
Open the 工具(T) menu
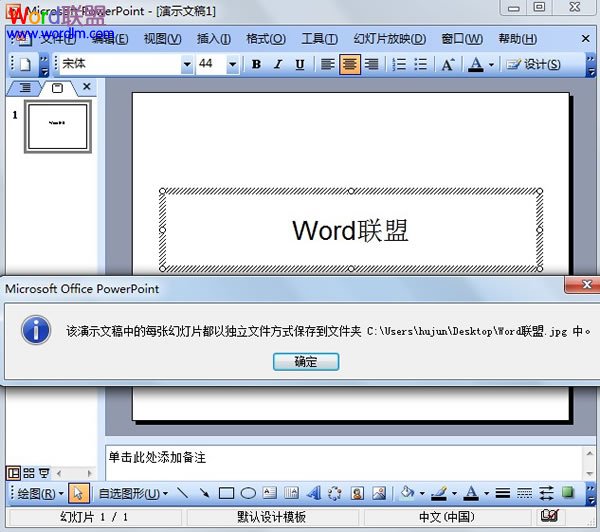click(320, 39)
